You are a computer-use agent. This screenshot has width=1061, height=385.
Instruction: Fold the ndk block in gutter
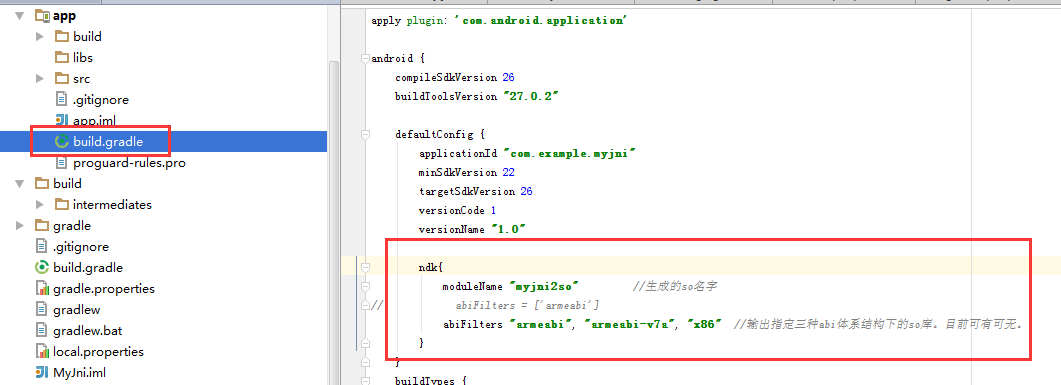pyautogui.click(x=366, y=267)
